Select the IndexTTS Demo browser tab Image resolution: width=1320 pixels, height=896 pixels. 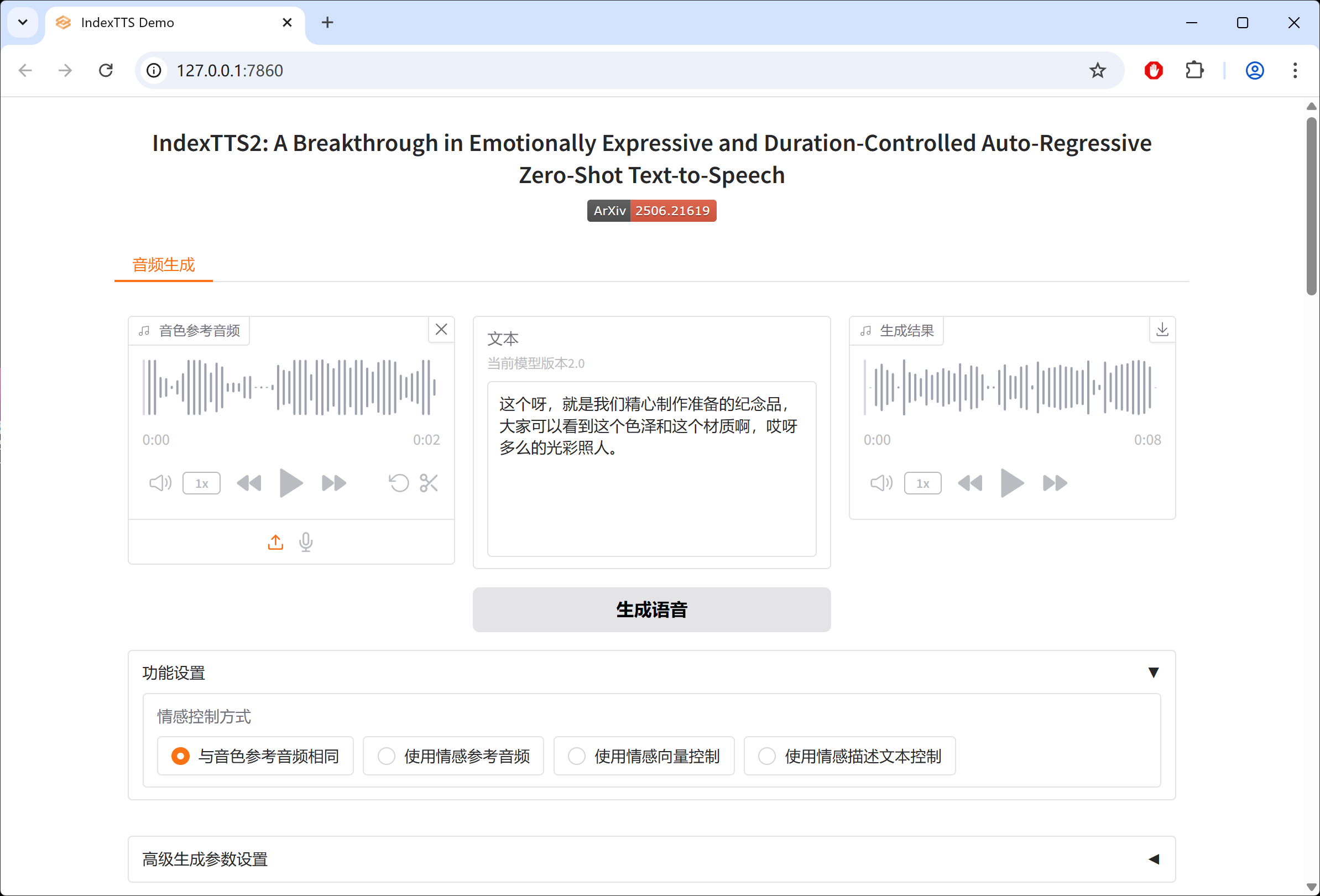click(x=175, y=23)
